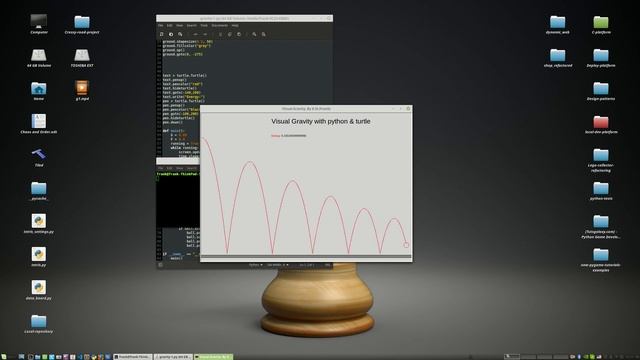Click the Ln/Col indicator in editor status bar
Image resolution: width=640 pixels, height=360 pixels.
[x=307, y=265]
